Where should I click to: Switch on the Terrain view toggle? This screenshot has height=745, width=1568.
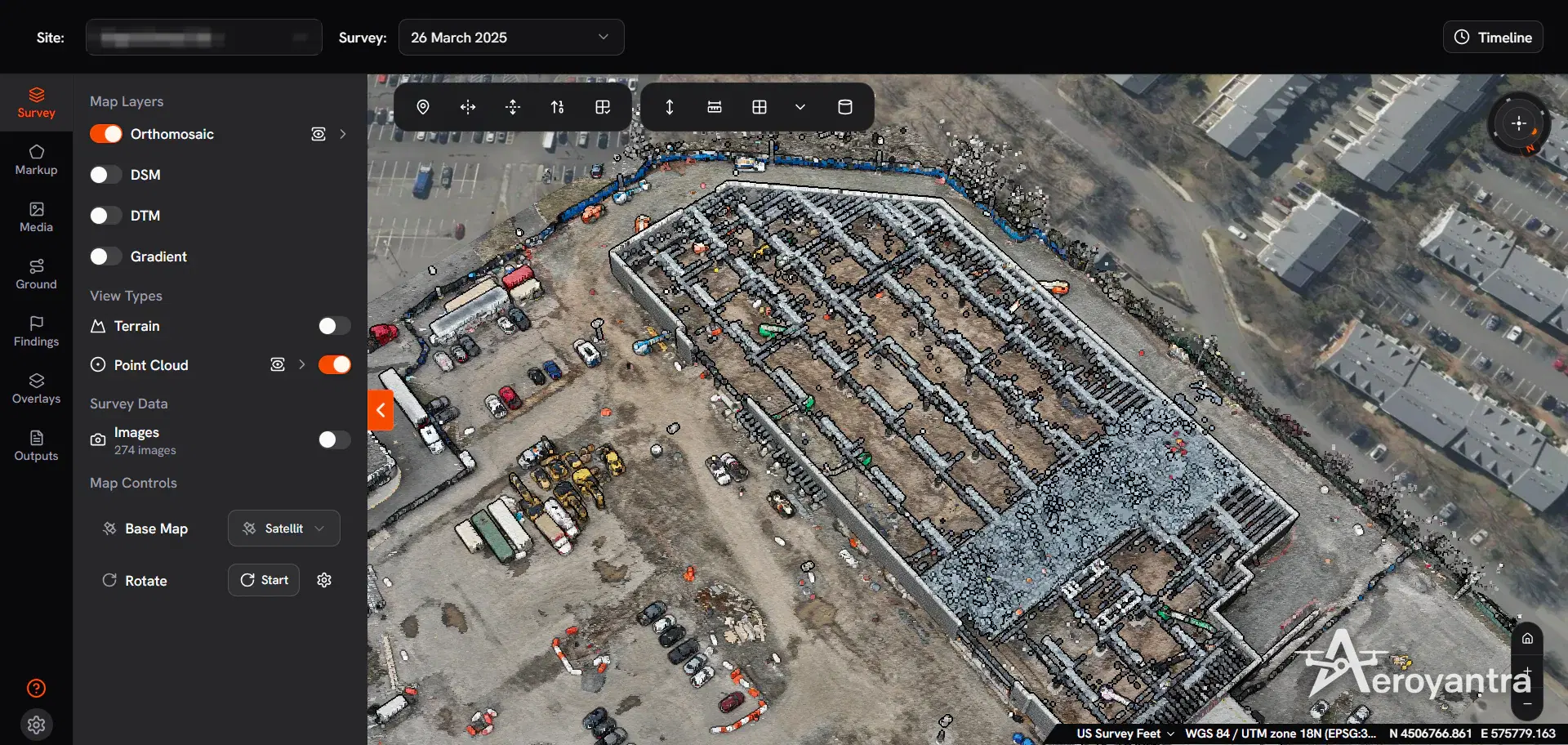(335, 326)
